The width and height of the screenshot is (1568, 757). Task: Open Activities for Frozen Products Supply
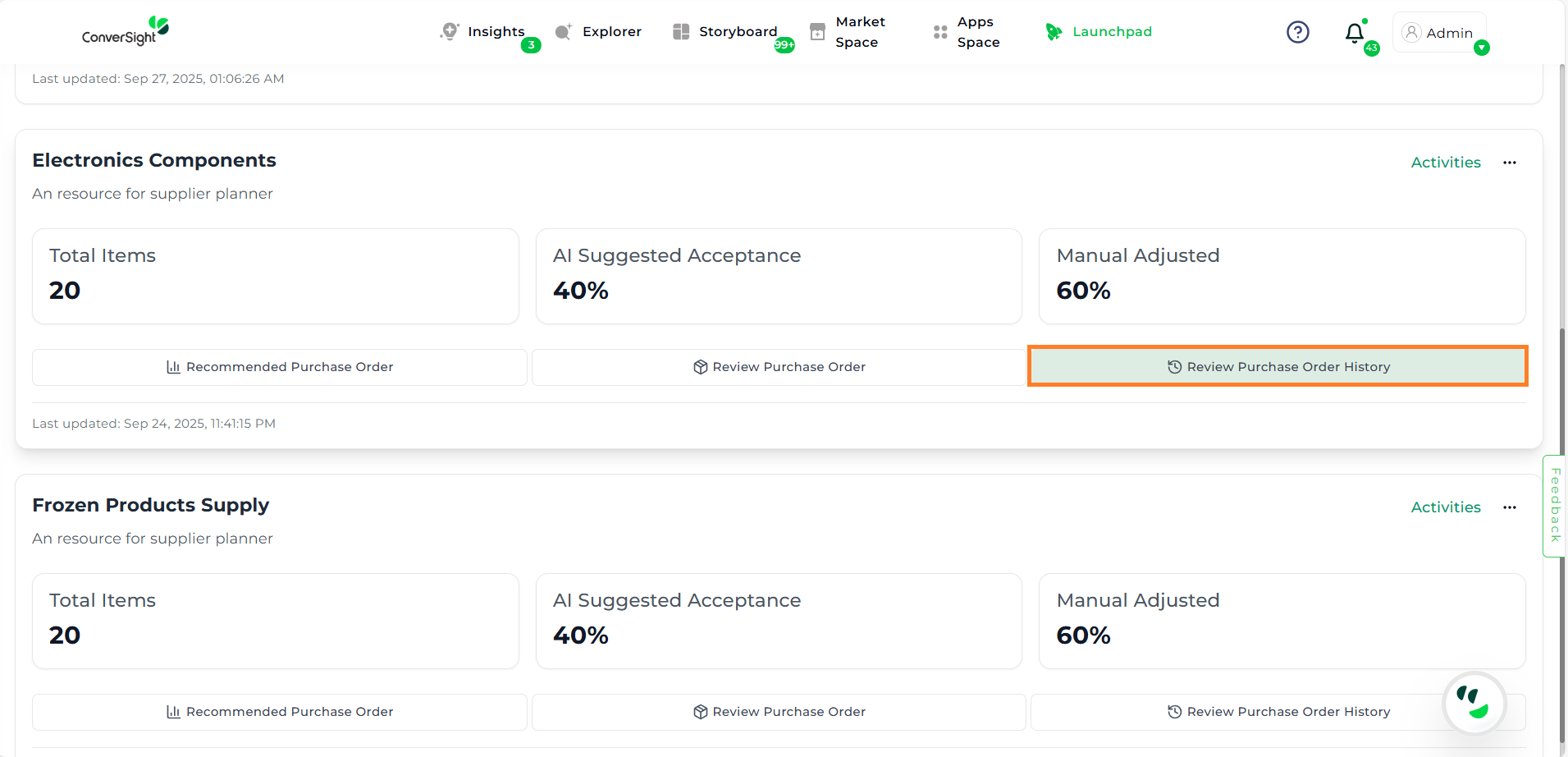coord(1445,507)
